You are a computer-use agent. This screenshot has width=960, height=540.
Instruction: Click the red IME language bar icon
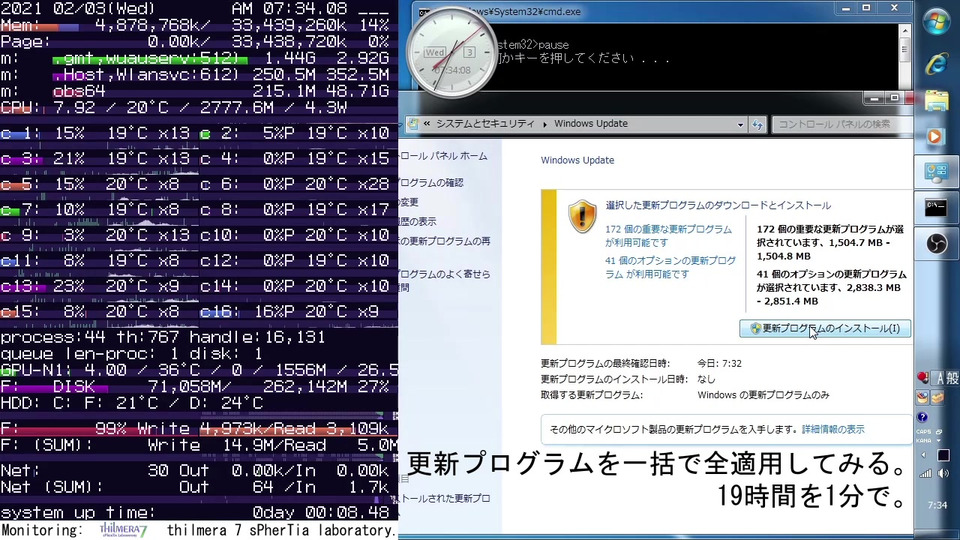[923, 378]
